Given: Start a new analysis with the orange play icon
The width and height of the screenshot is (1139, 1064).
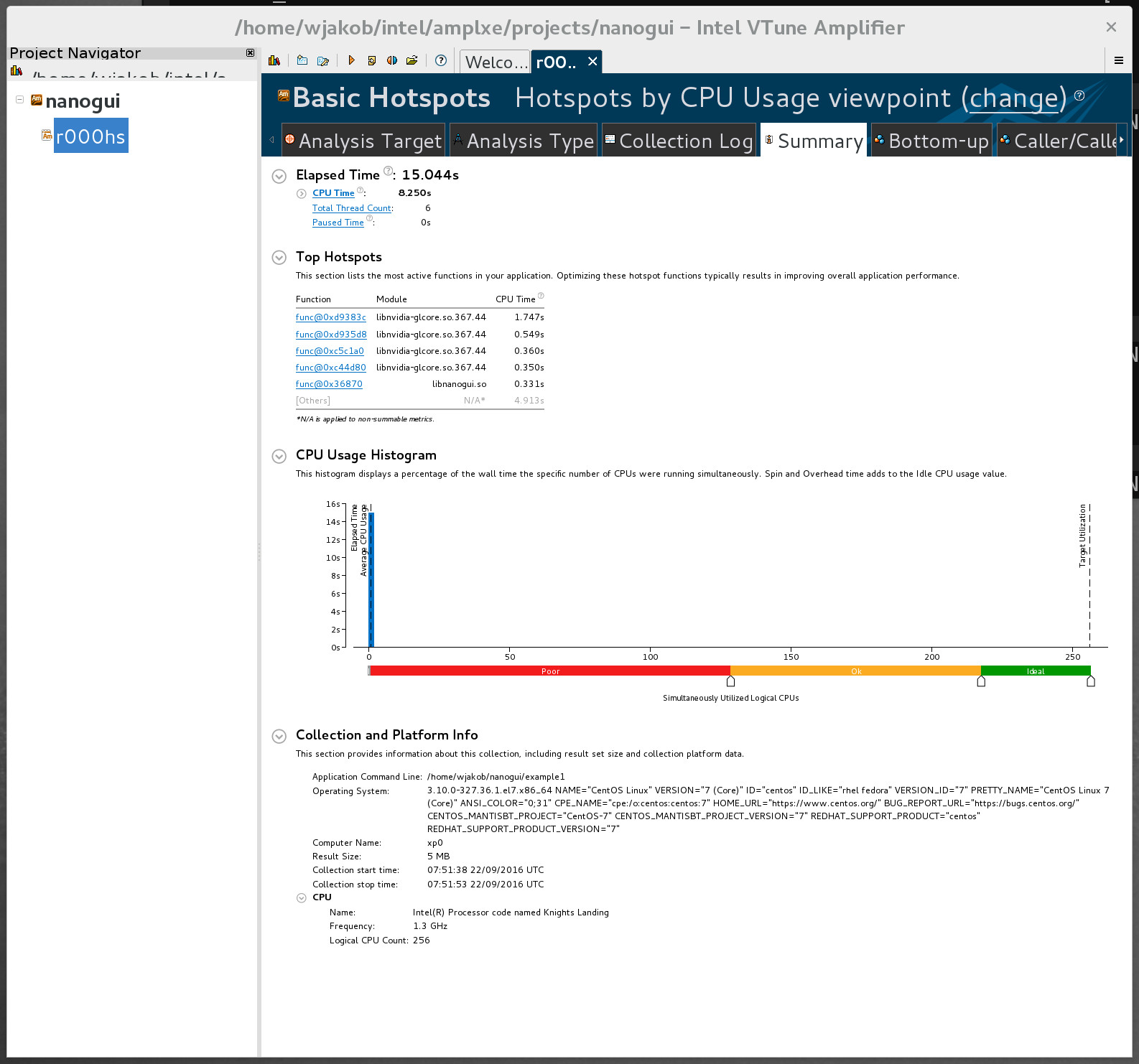Looking at the screenshot, I should point(351,61).
